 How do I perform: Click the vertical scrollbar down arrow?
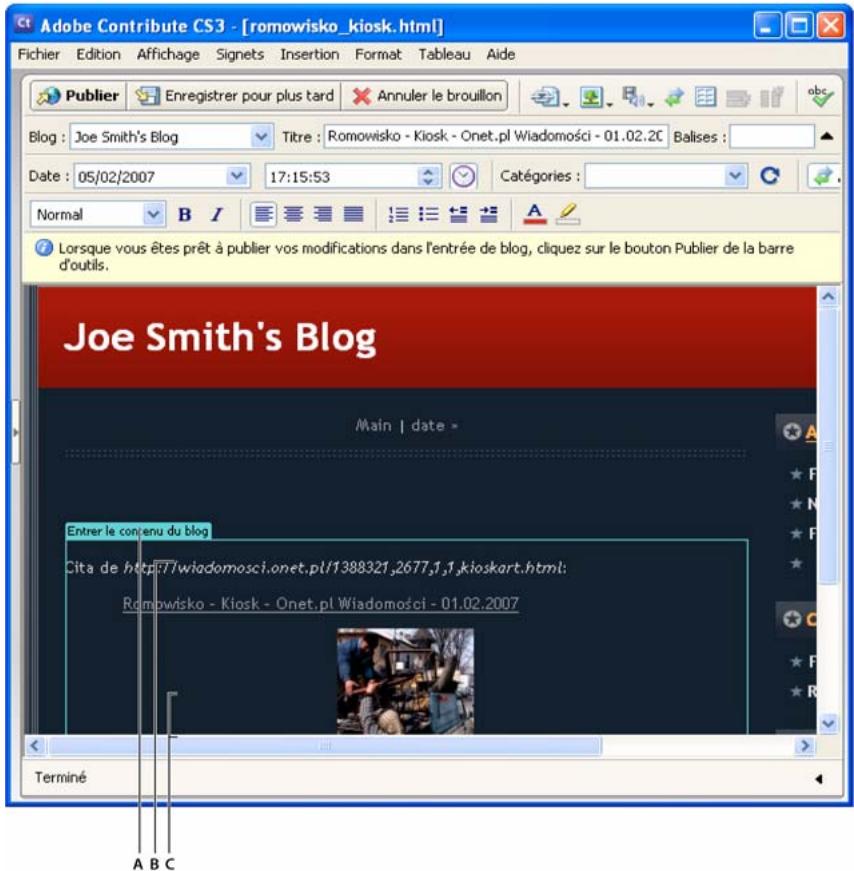click(828, 723)
